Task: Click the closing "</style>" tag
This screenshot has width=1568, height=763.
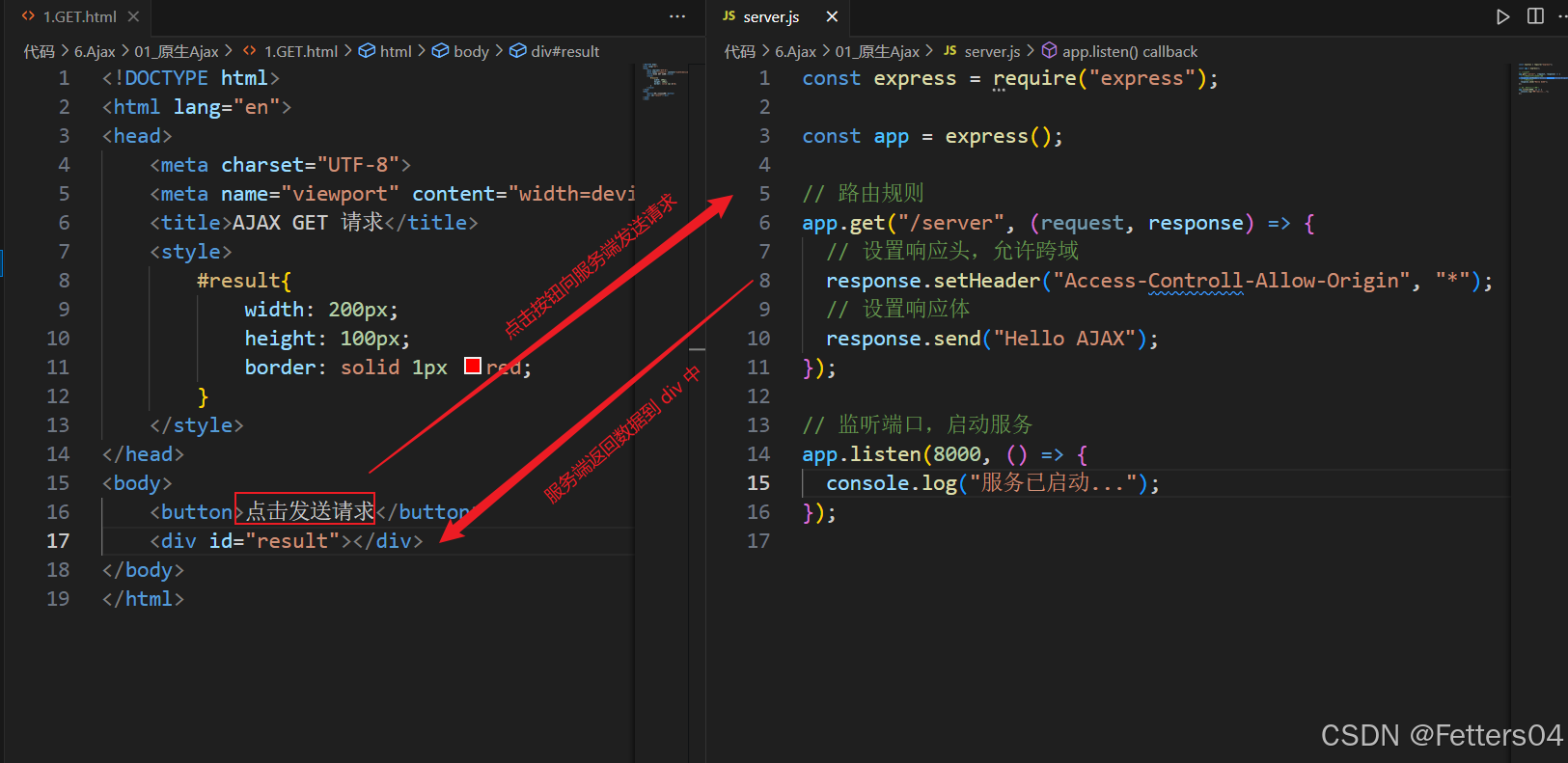Action: pos(197,425)
